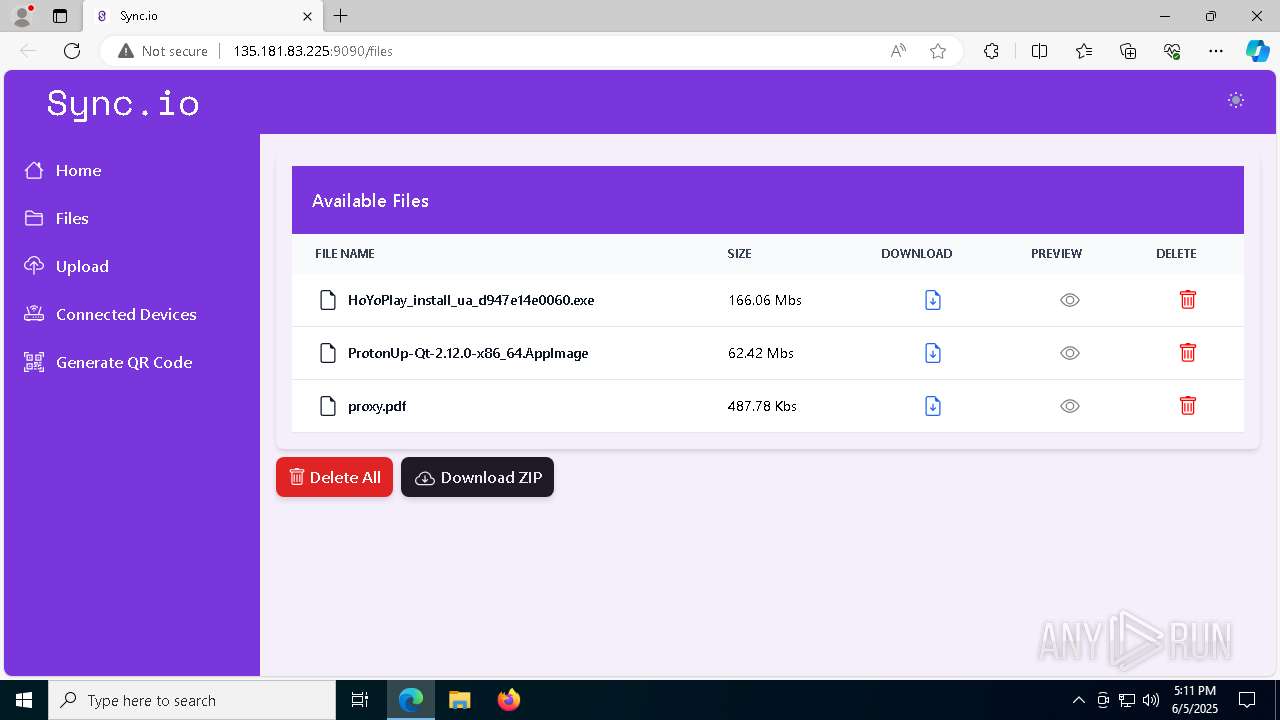Click the 166.06 Mbs size value
The image size is (1280, 720).
(x=765, y=300)
